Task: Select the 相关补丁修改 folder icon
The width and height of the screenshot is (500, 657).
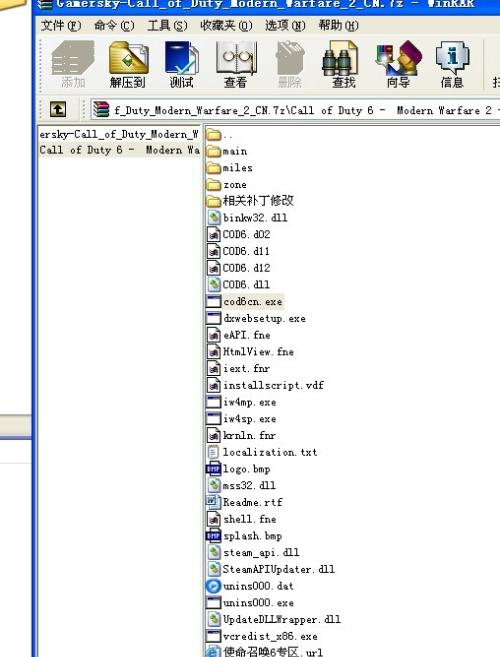Action: (x=214, y=201)
